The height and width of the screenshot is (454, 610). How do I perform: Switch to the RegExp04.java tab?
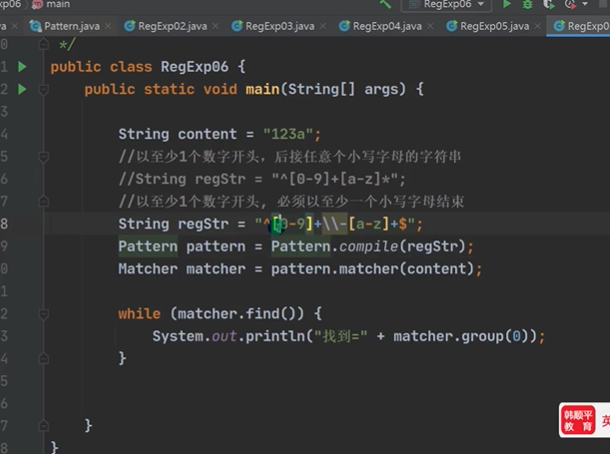387,26
